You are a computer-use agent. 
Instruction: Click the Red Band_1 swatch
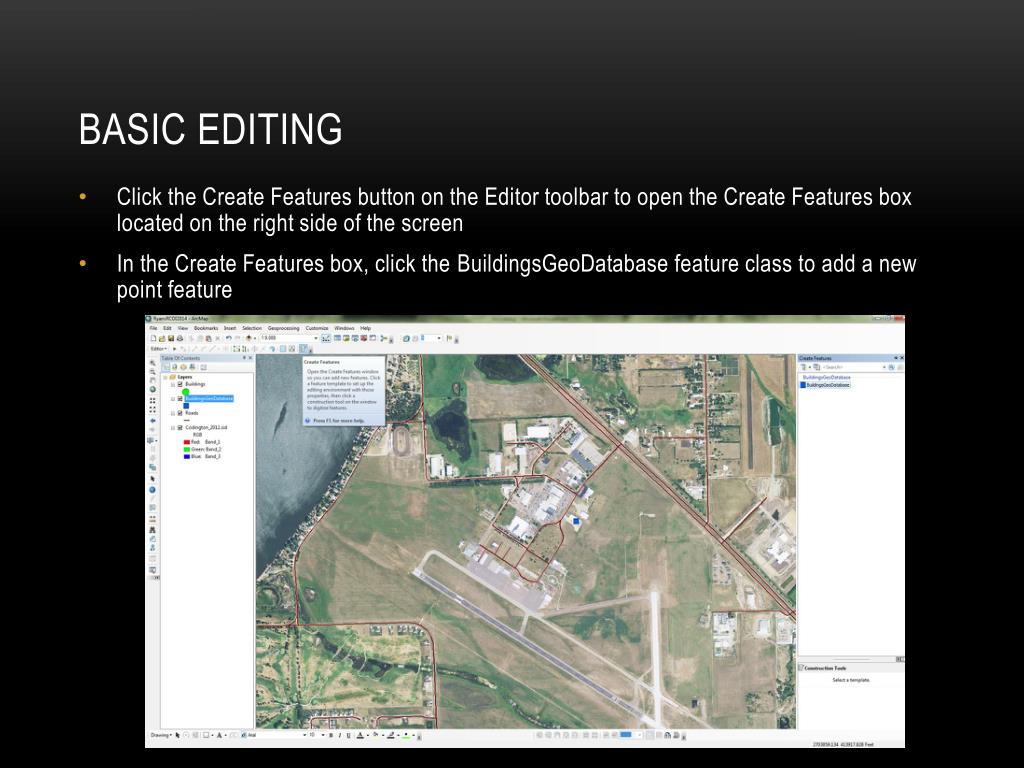(187, 442)
